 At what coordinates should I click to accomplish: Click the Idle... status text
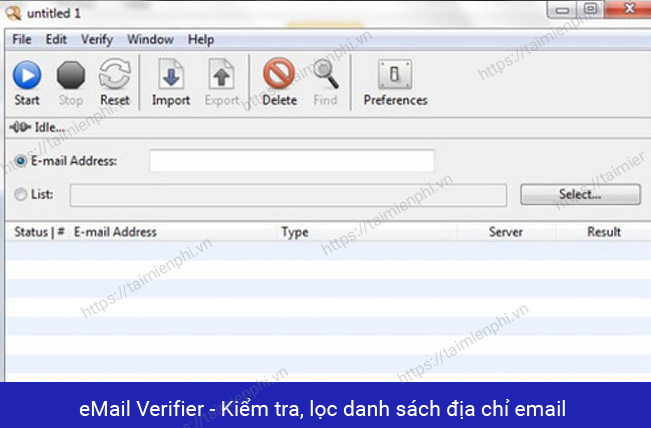(49, 127)
